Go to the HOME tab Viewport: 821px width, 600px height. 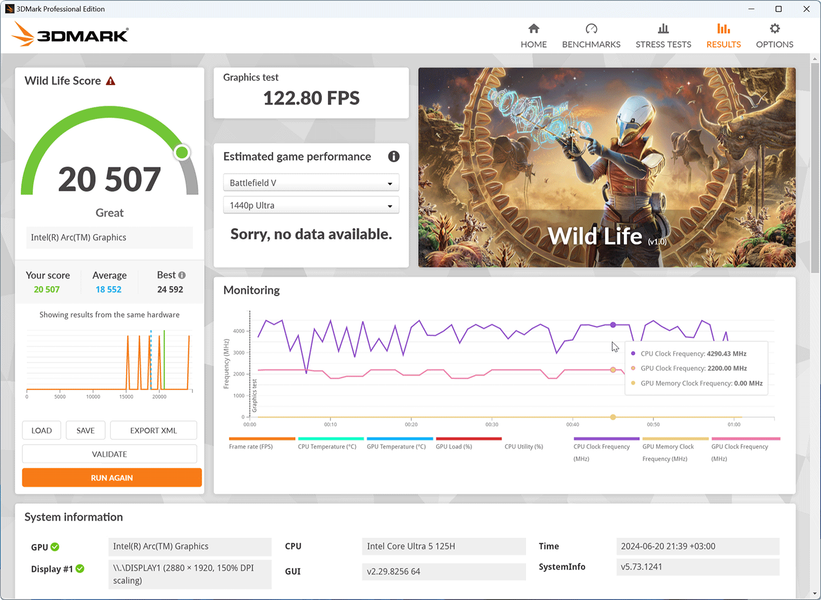pyautogui.click(x=534, y=36)
